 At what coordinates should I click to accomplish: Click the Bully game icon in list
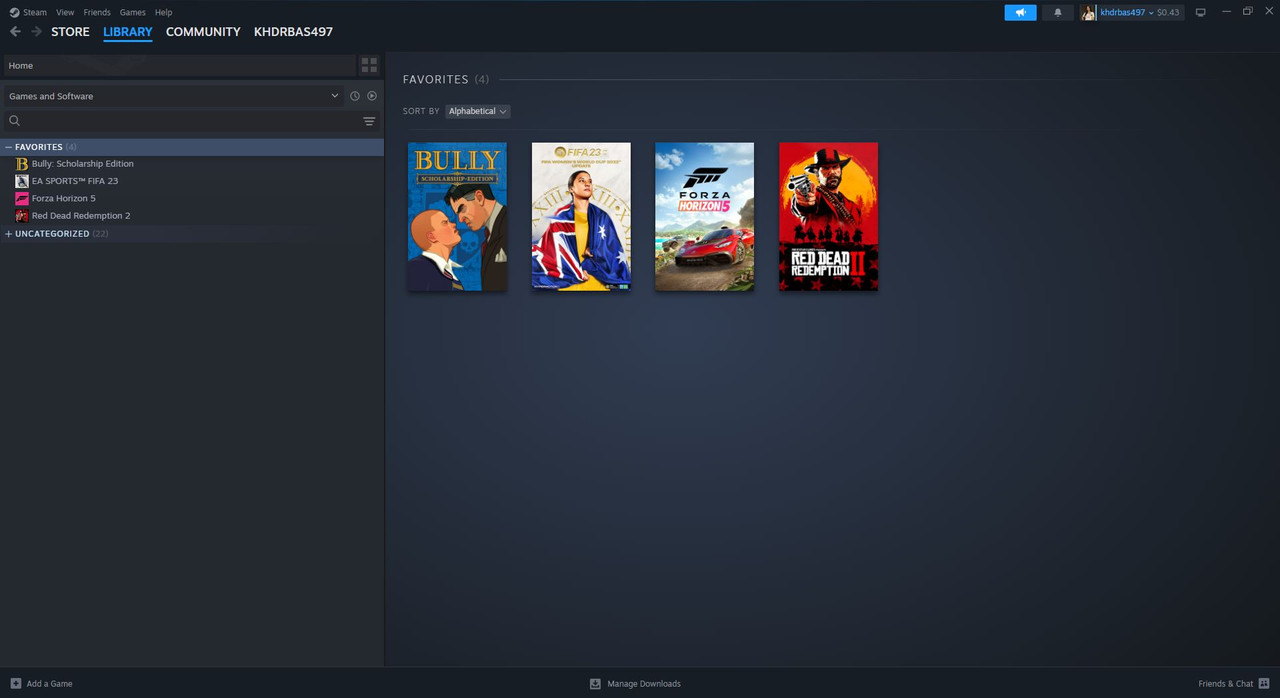point(22,164)
